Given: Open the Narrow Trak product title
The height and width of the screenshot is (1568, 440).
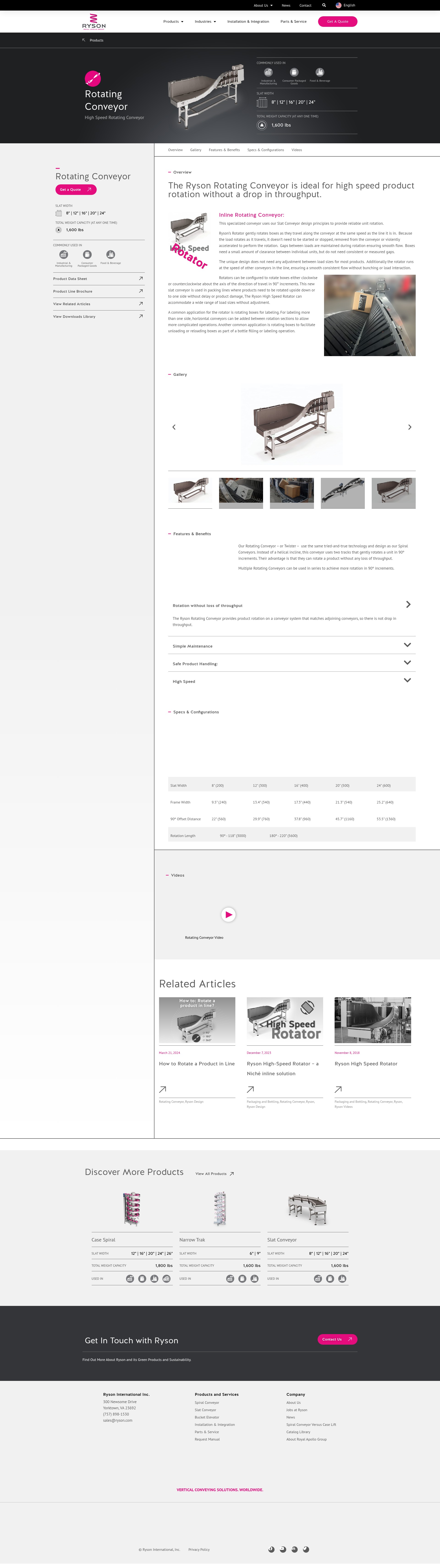Looking at the screenshot, I should pos(192,1240).
